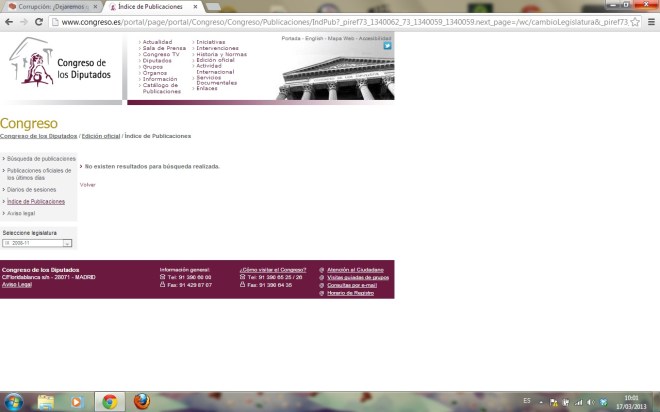Click the Twitter icon in the header
The width and height of the screenshot is (660, 412).
(388, 46)
